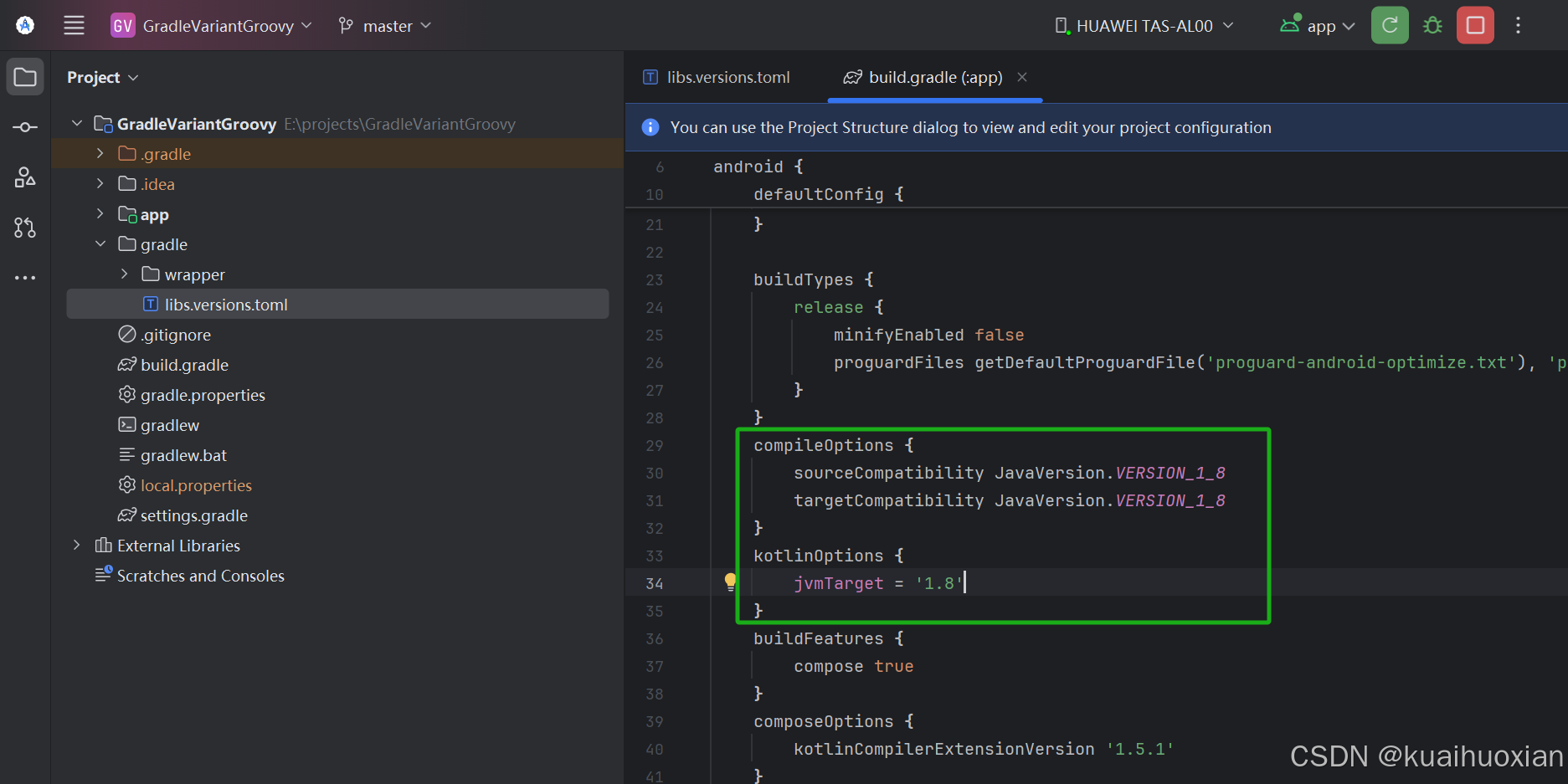Open the Project tool window folder icon

point(24,76)
